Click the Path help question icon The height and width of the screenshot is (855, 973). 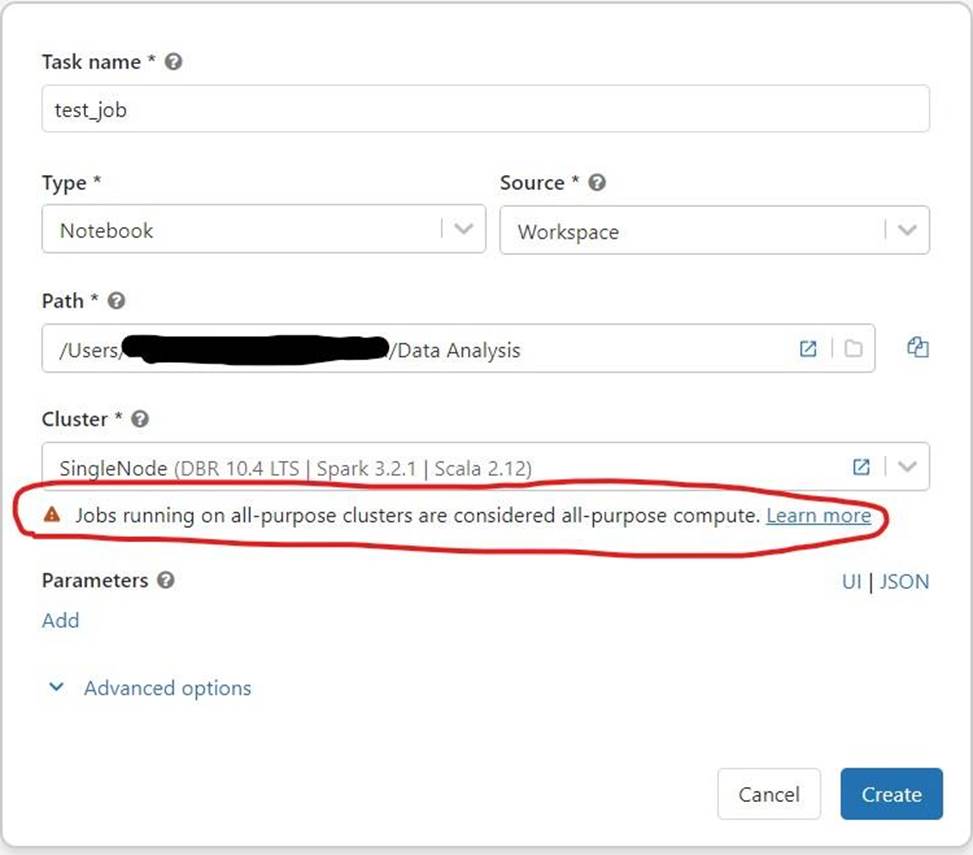pyautogui.click(x=117, y=301)
